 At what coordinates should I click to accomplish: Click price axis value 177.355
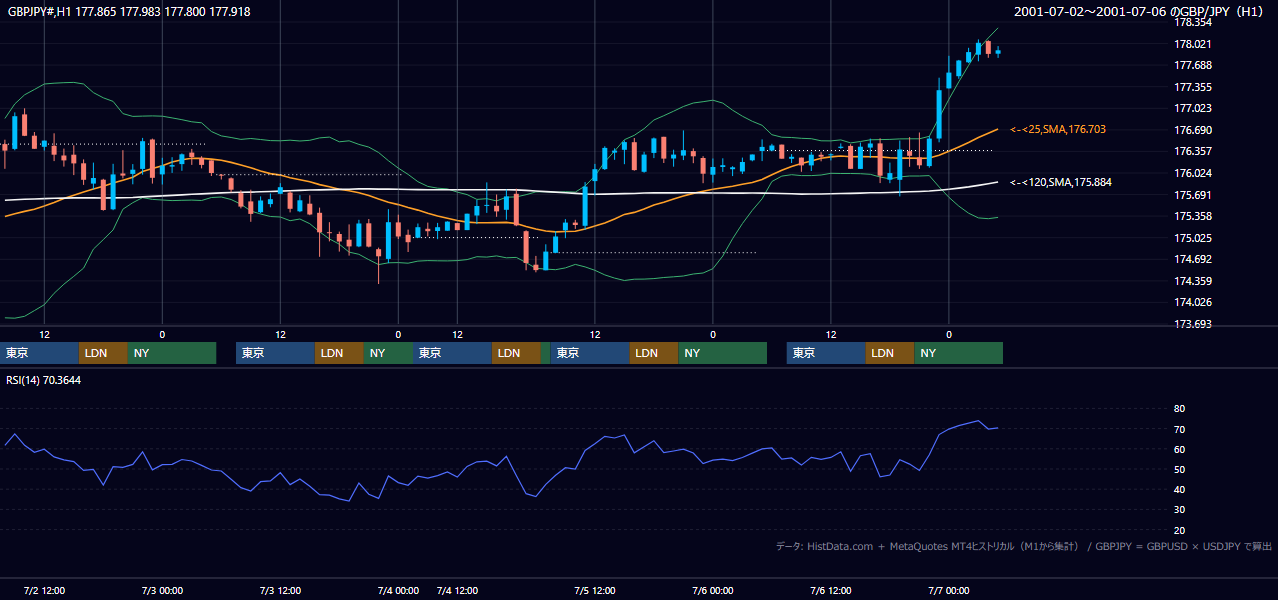coord(1192,87)
